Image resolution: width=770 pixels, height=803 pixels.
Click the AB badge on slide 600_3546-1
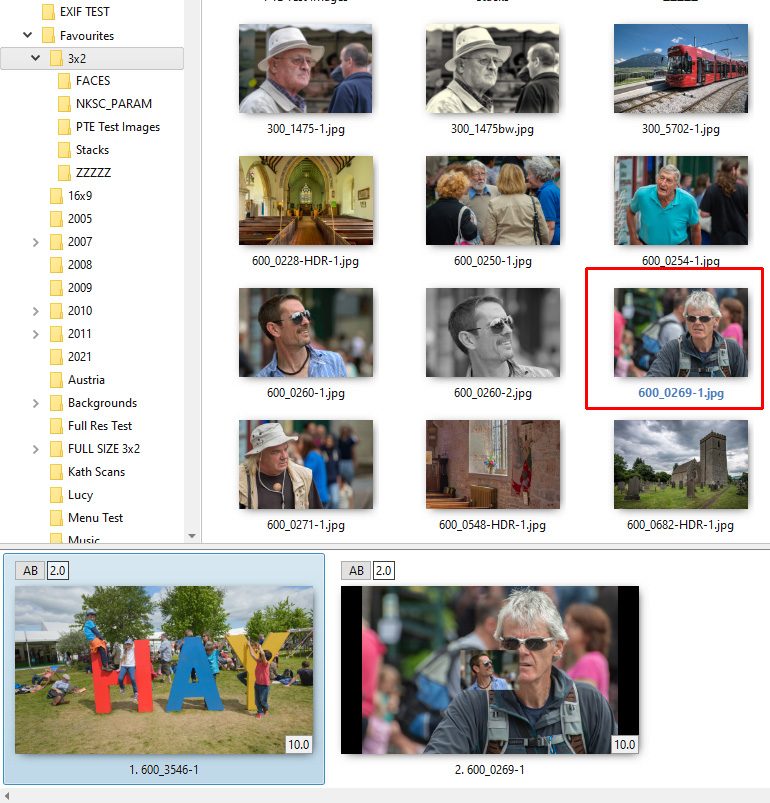30,570
